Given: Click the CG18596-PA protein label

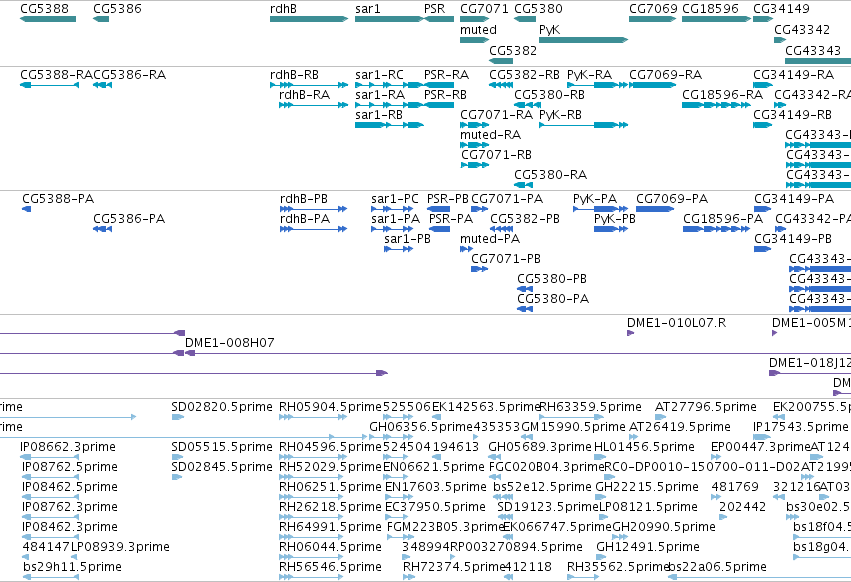Looking at the screenshot, I should point(723,219).
